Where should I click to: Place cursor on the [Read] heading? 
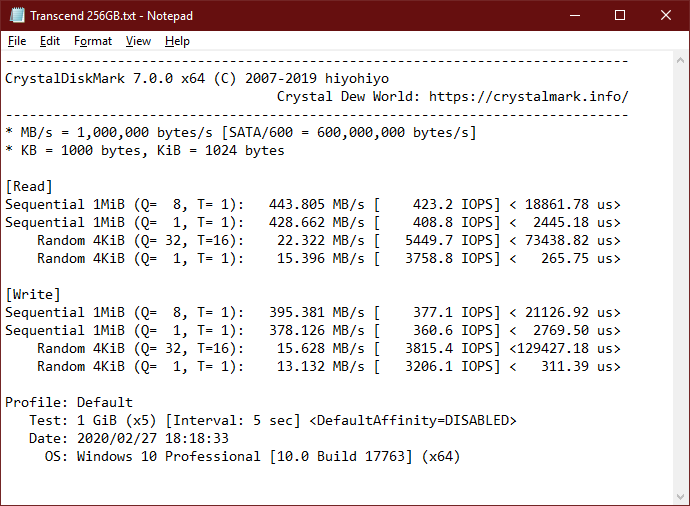[x=29, y=187]
